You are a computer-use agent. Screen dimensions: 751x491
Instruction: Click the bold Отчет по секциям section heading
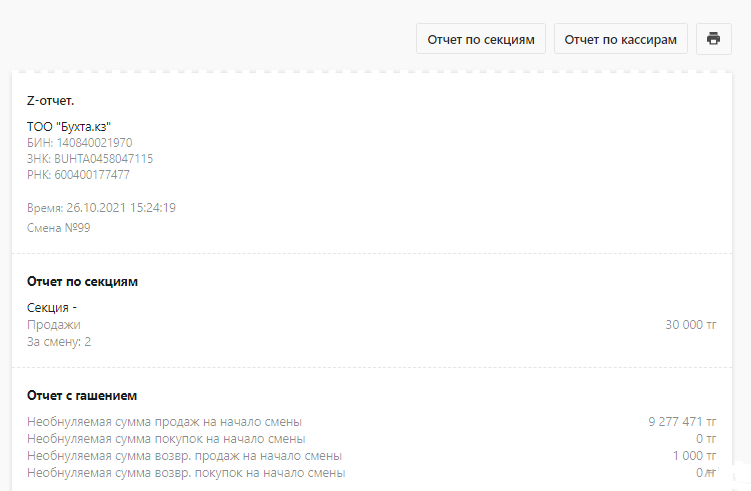pos(82,282)
